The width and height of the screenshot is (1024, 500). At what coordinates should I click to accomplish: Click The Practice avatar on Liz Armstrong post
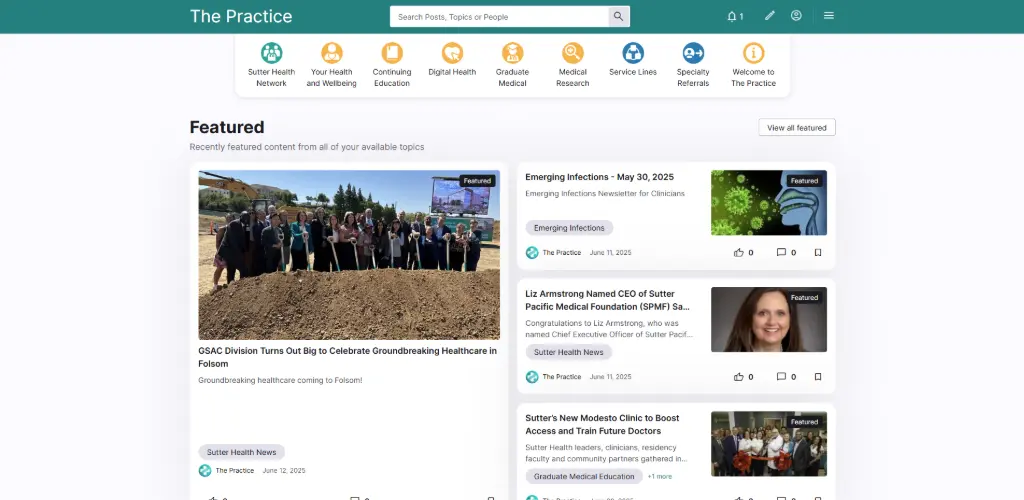pos(532,377)
